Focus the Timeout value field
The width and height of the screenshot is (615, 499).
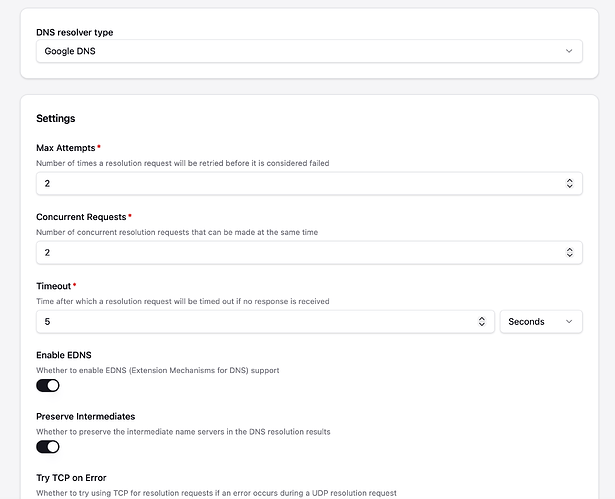click(265, 322)
